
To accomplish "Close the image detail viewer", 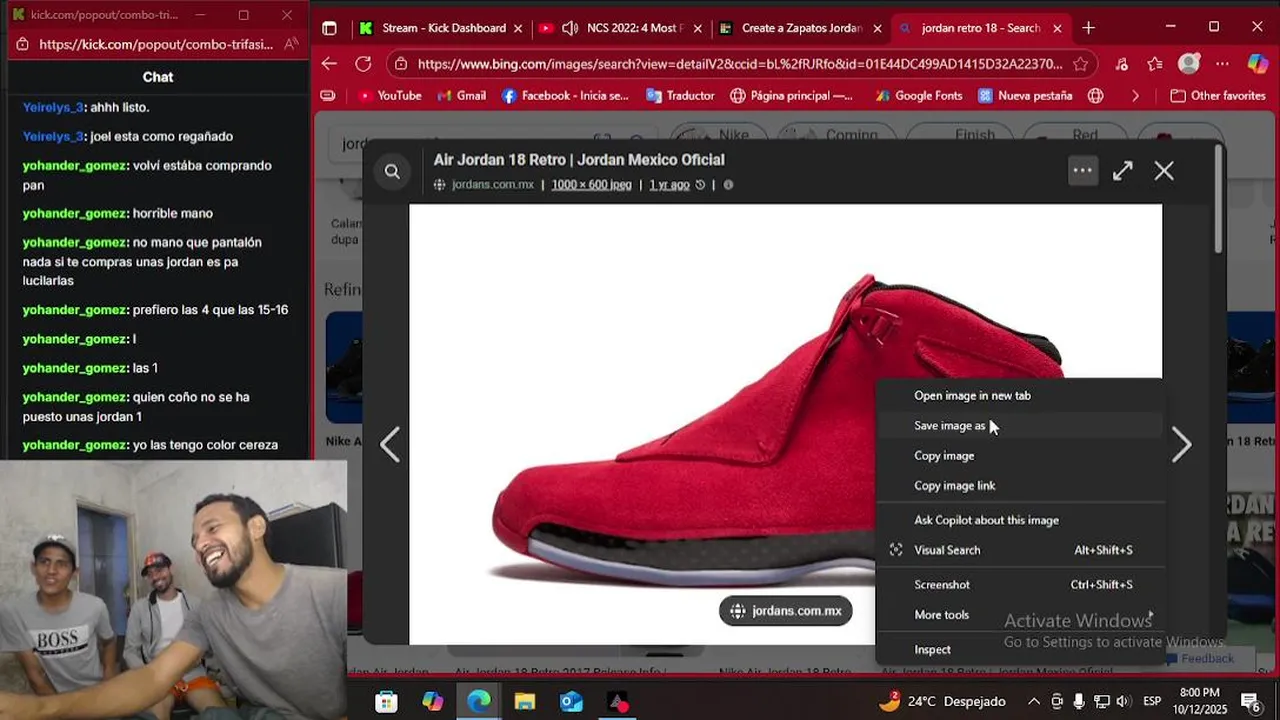I will [x=1164, y=171].
